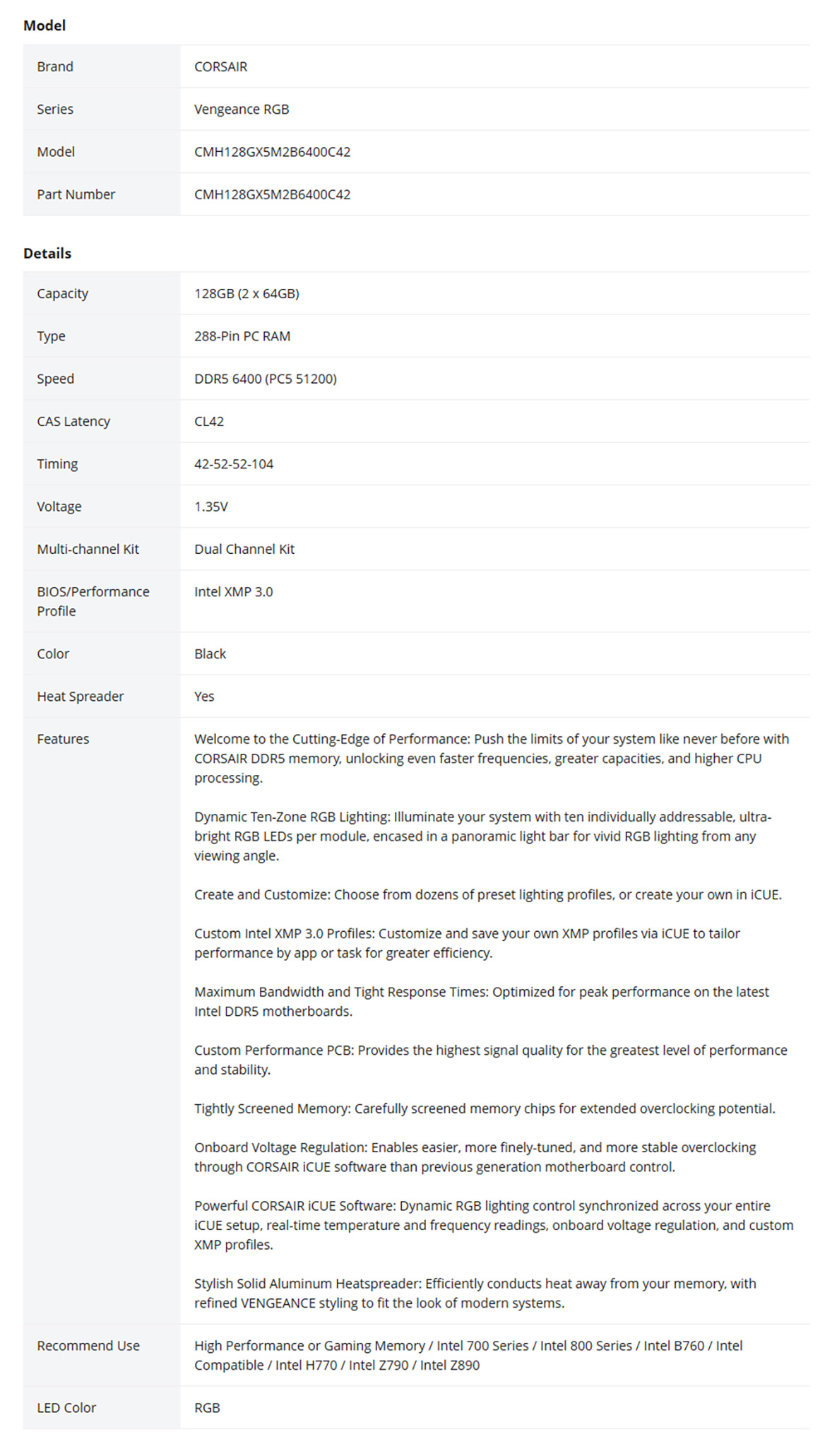Click the Dynamic Ten-Zone RGB Lighting paragraph
837x1456 pixels.
(482, 836)
